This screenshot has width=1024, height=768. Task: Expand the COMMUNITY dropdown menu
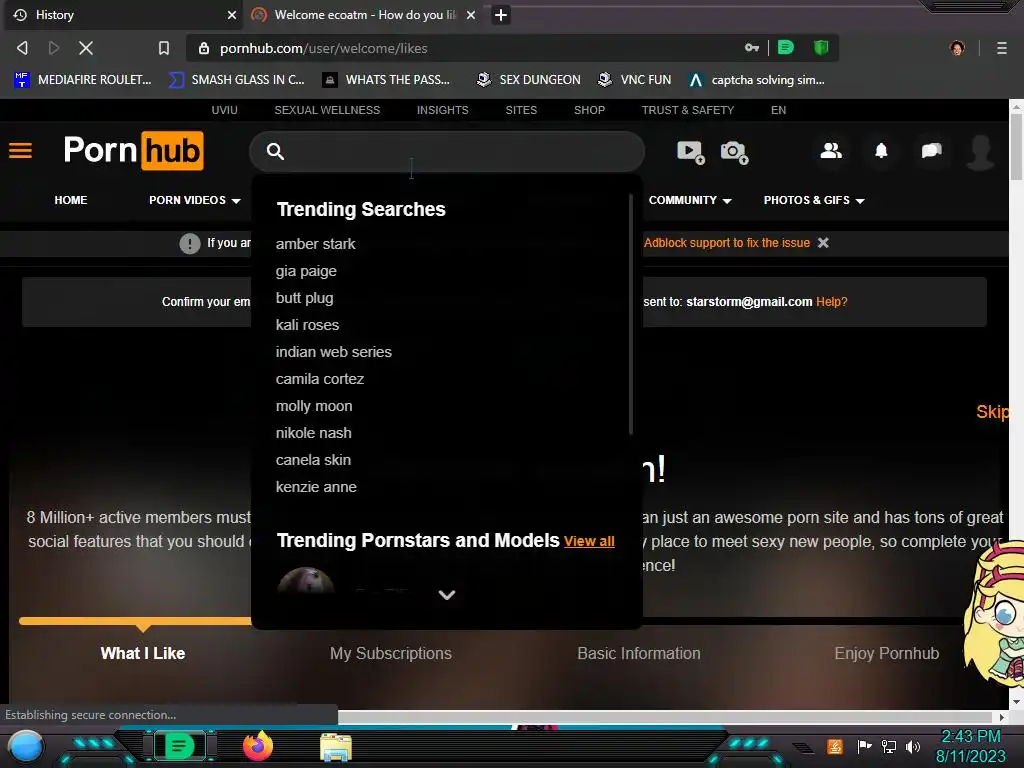690,200
